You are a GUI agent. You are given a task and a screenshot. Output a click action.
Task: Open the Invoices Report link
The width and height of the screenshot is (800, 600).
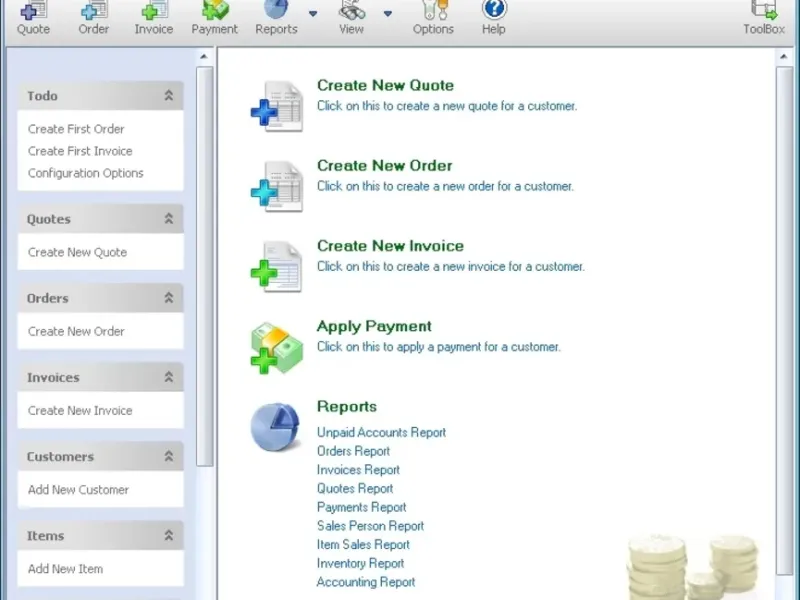point(358,470)
